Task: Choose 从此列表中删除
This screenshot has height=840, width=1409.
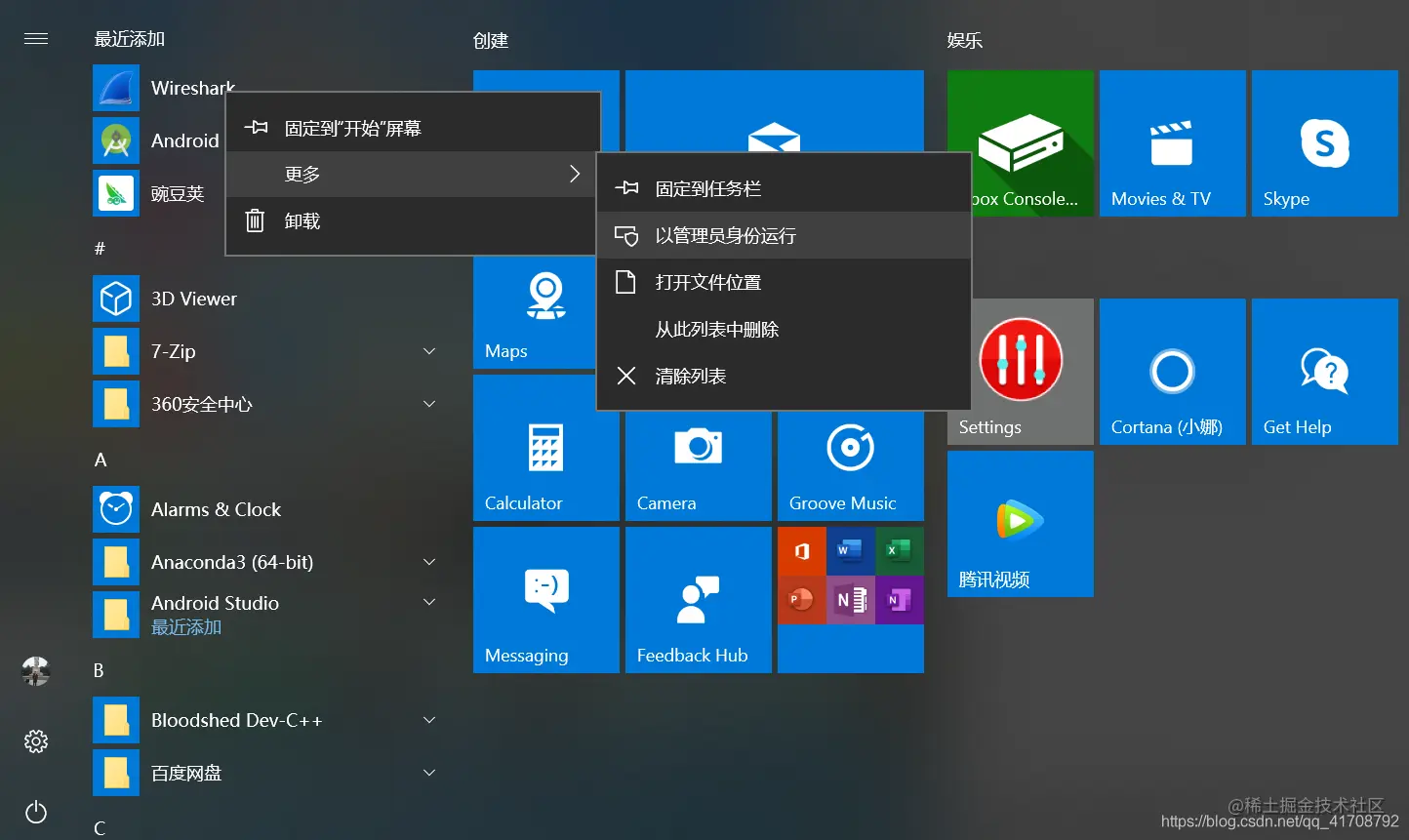Action: pos(784,329)
